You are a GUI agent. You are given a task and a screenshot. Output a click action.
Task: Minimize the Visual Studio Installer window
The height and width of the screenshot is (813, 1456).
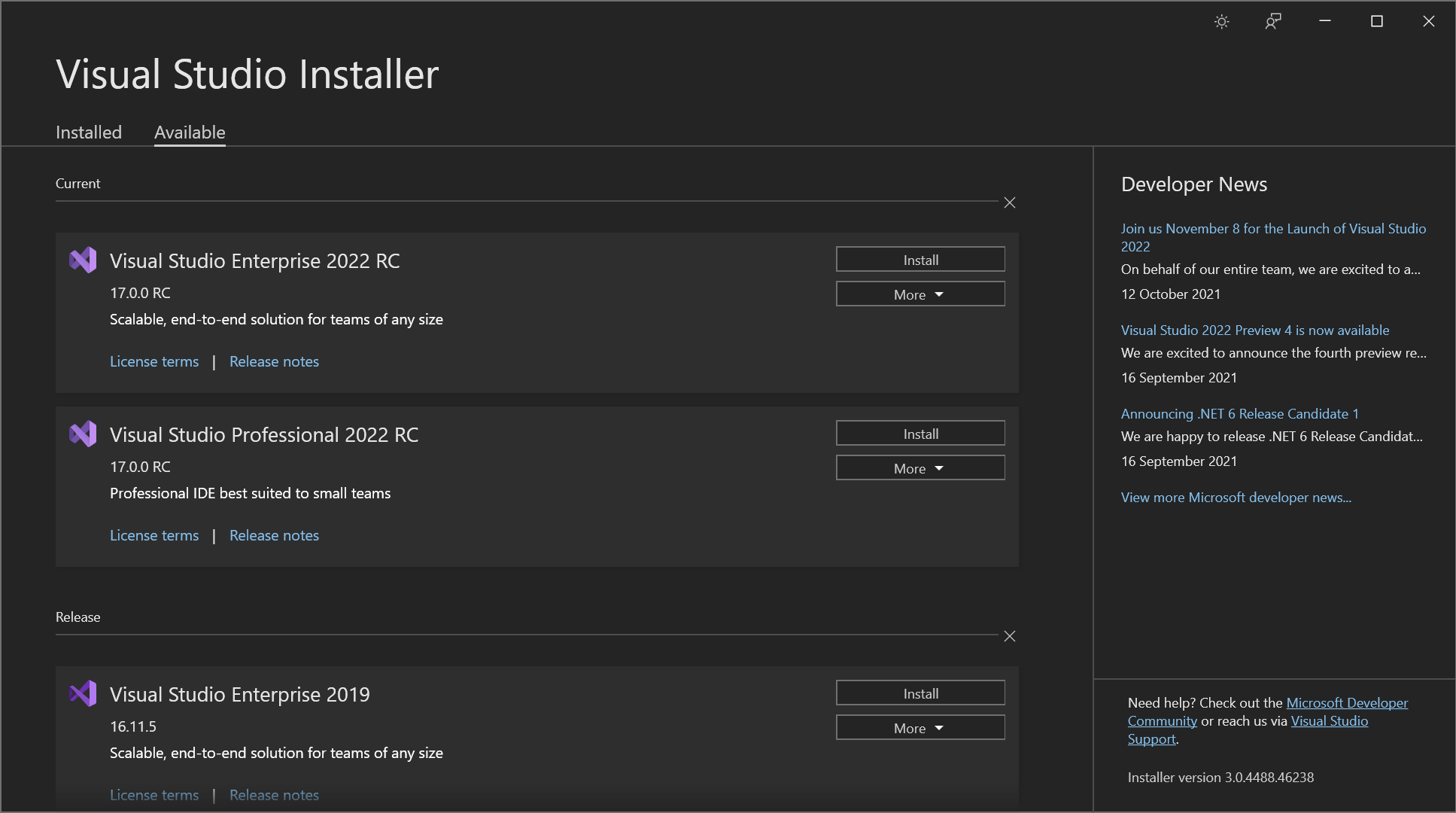(1325, 21)
